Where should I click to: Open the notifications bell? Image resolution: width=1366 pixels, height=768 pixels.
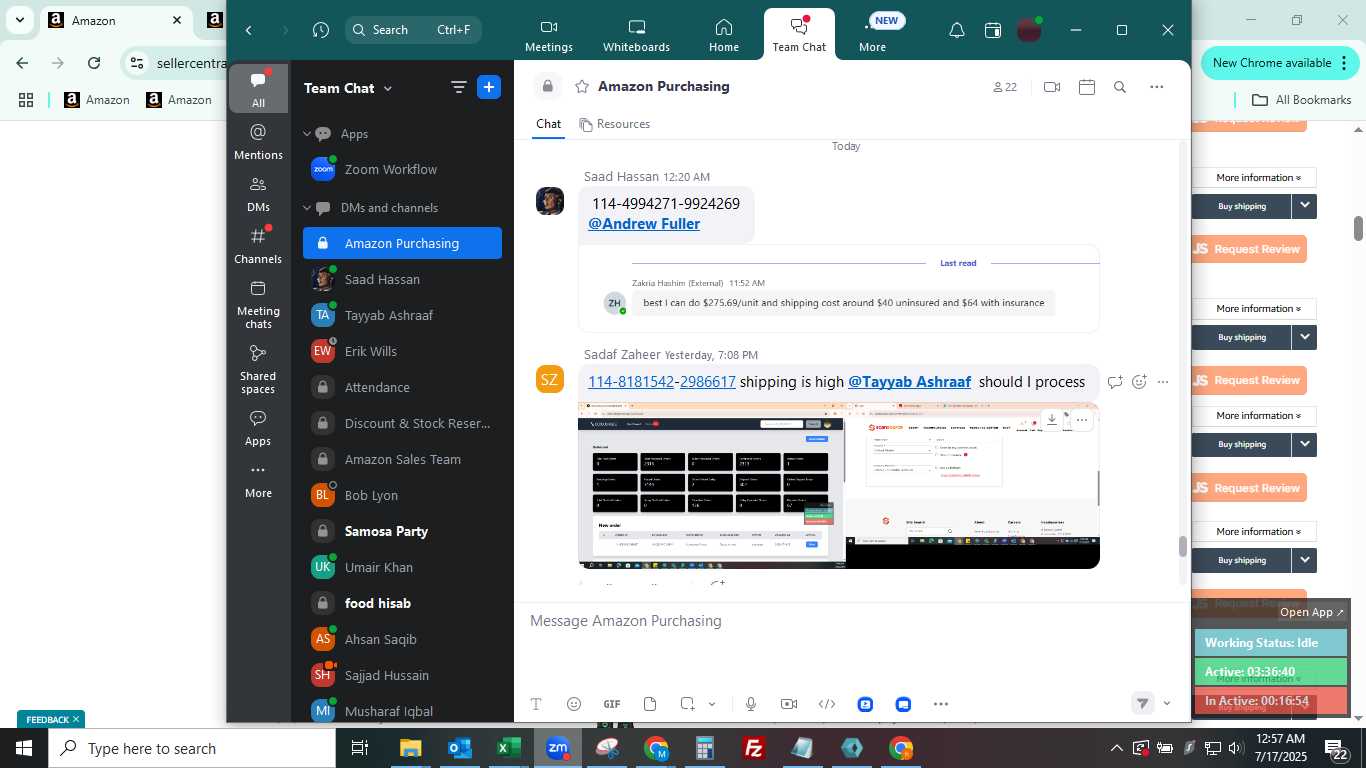[x=956, y=30]
